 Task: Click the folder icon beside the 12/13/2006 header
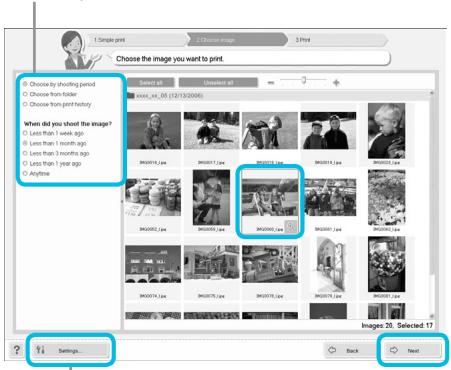tap(130, 96)
